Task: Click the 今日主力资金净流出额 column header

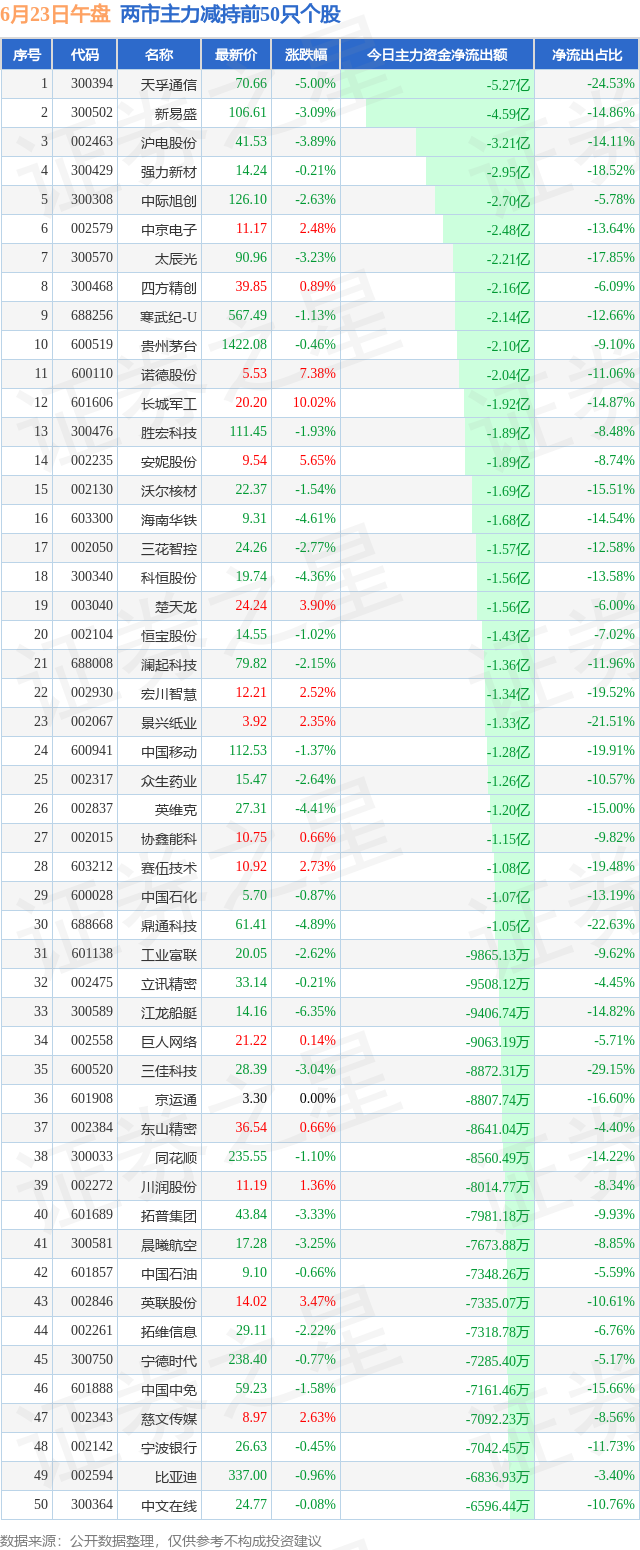Action: click(x=437, y=55)
